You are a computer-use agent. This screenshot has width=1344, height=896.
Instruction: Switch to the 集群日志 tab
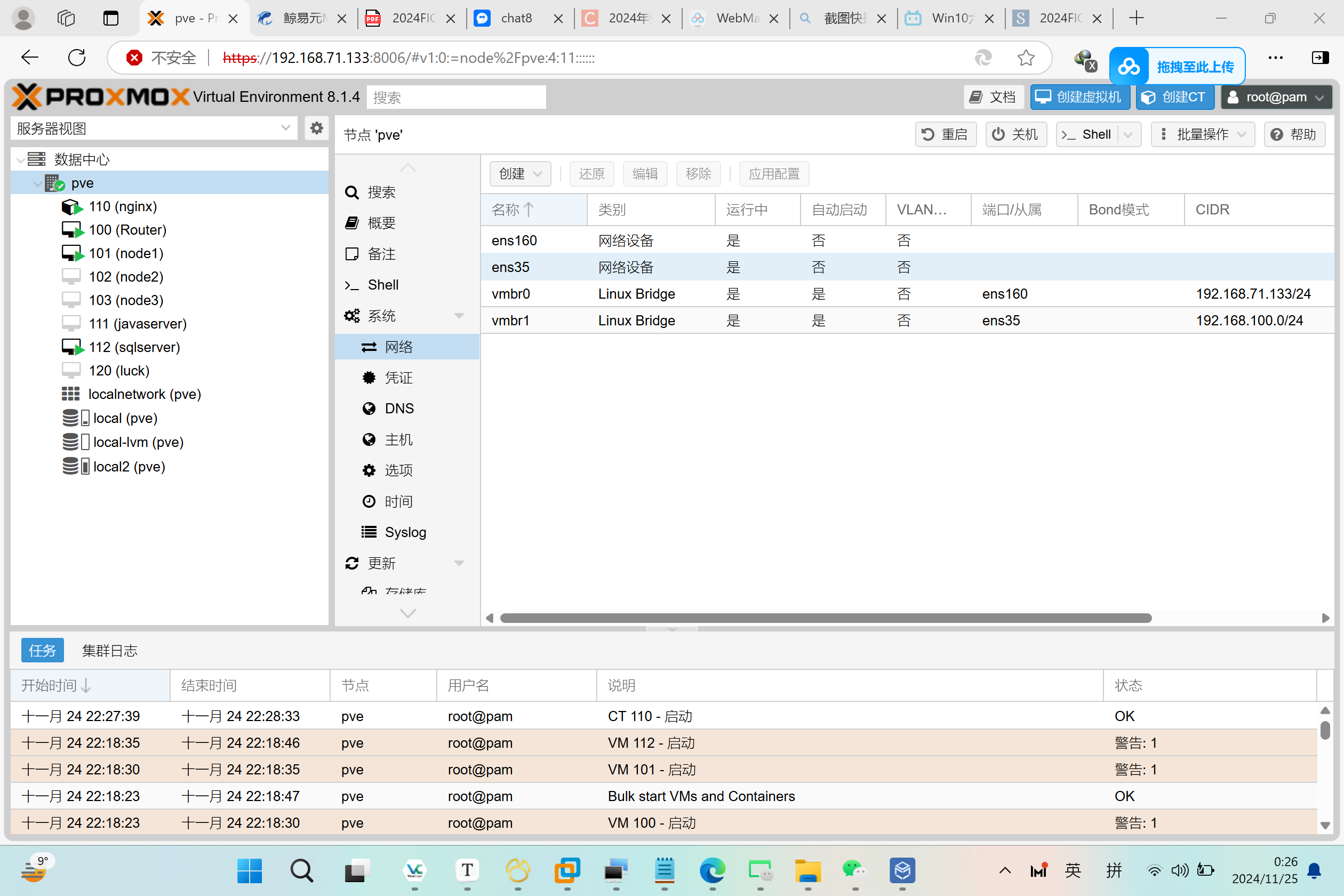coord(109,650)
